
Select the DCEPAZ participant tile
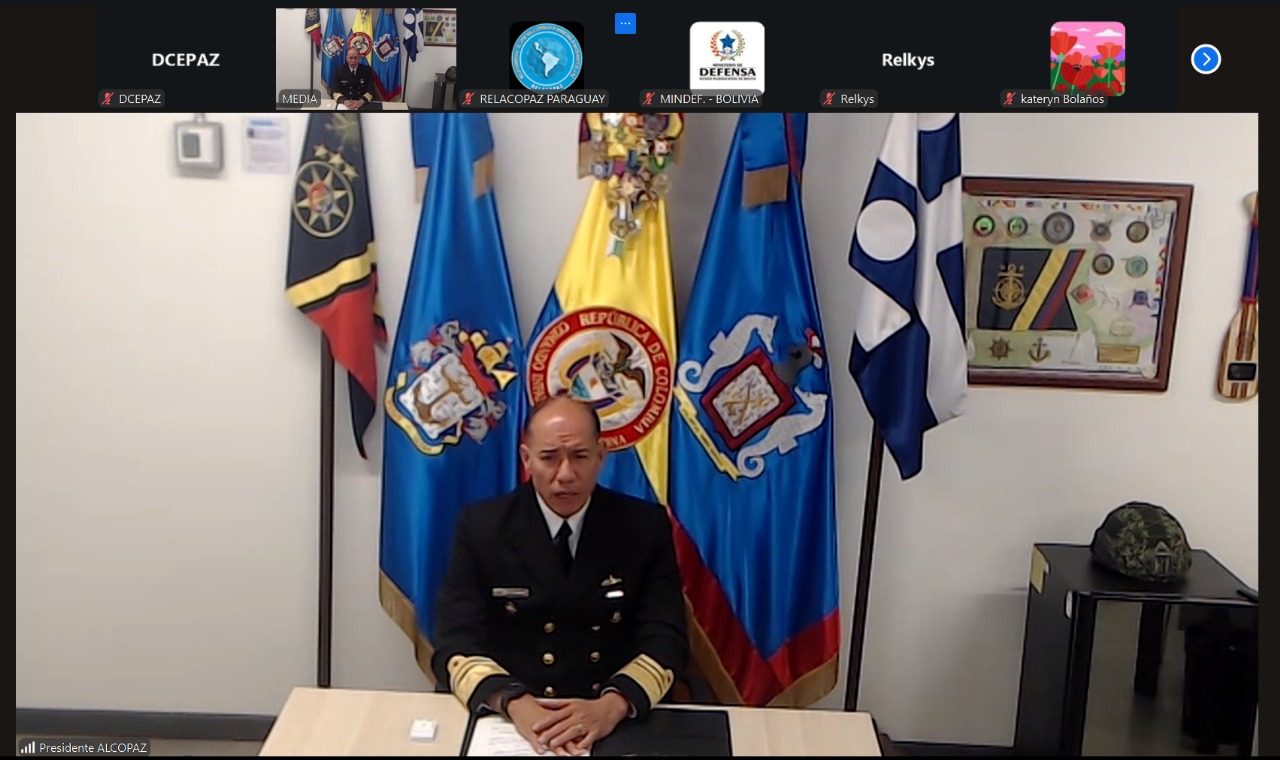click(x=185, y=59)
